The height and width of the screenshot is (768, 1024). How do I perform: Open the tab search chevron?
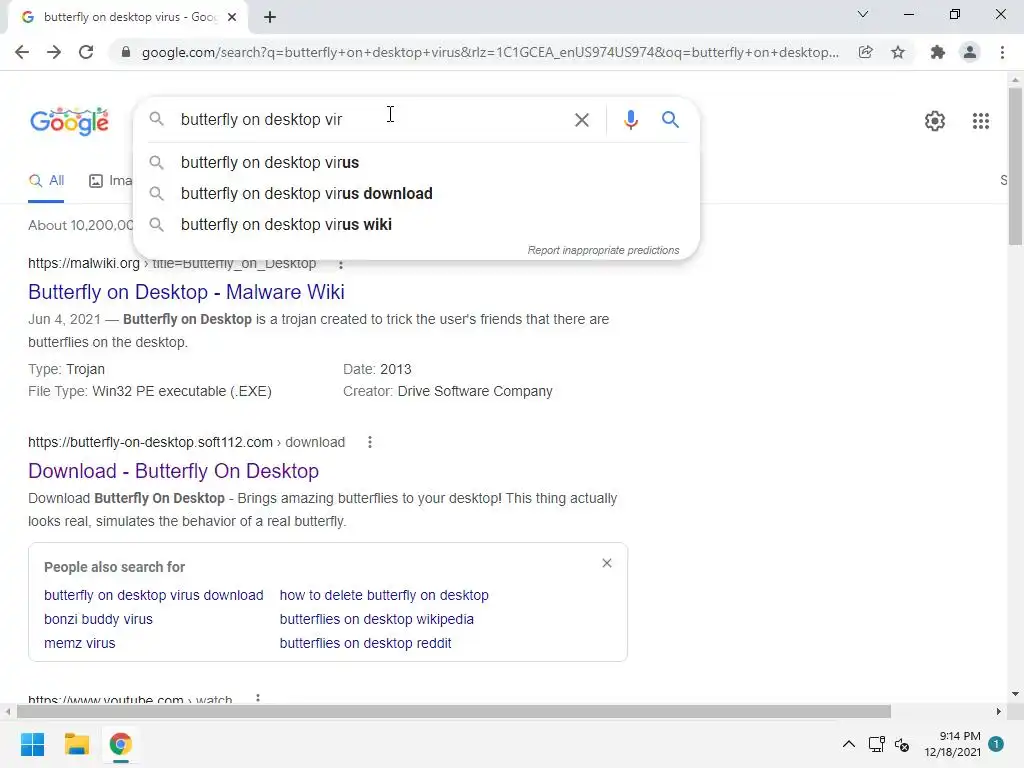coord(863,14)
